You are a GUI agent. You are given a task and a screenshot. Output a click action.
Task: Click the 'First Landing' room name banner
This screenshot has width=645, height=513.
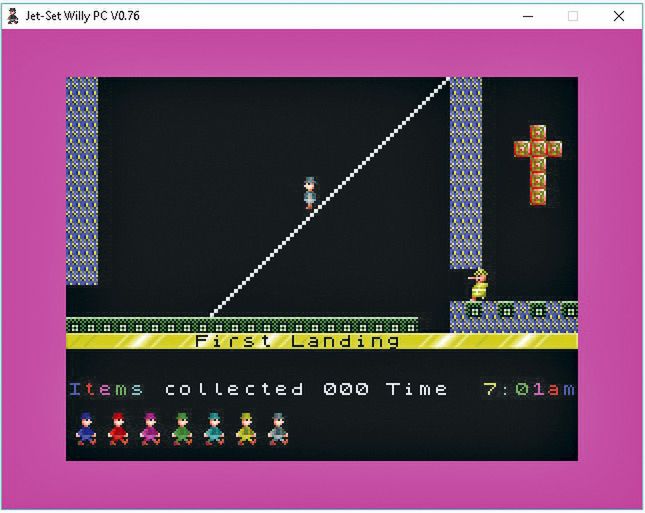pyautogui.click(x=322, y=341)
